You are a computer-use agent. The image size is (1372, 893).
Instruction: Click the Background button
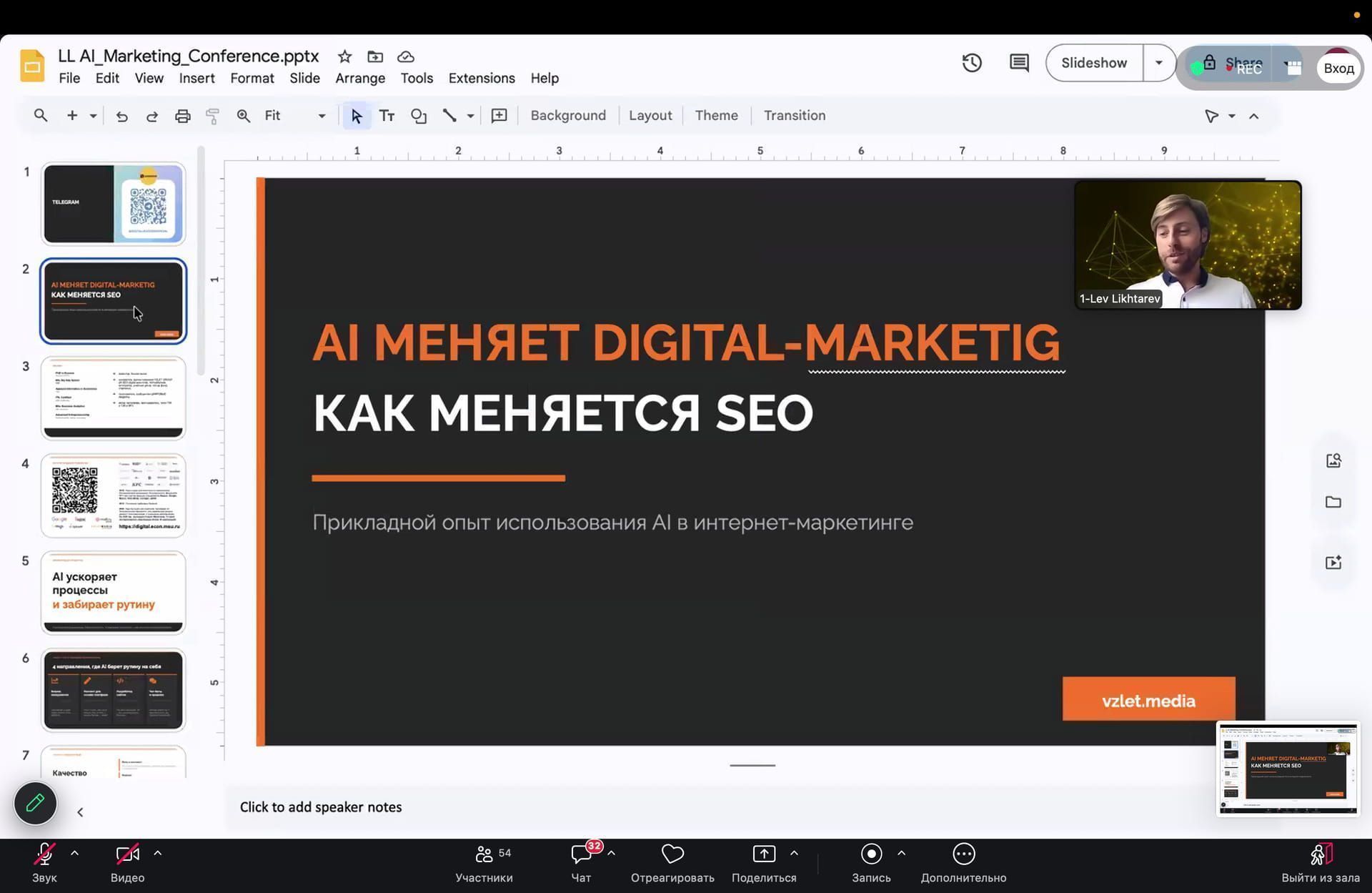(x=568, y=116)
